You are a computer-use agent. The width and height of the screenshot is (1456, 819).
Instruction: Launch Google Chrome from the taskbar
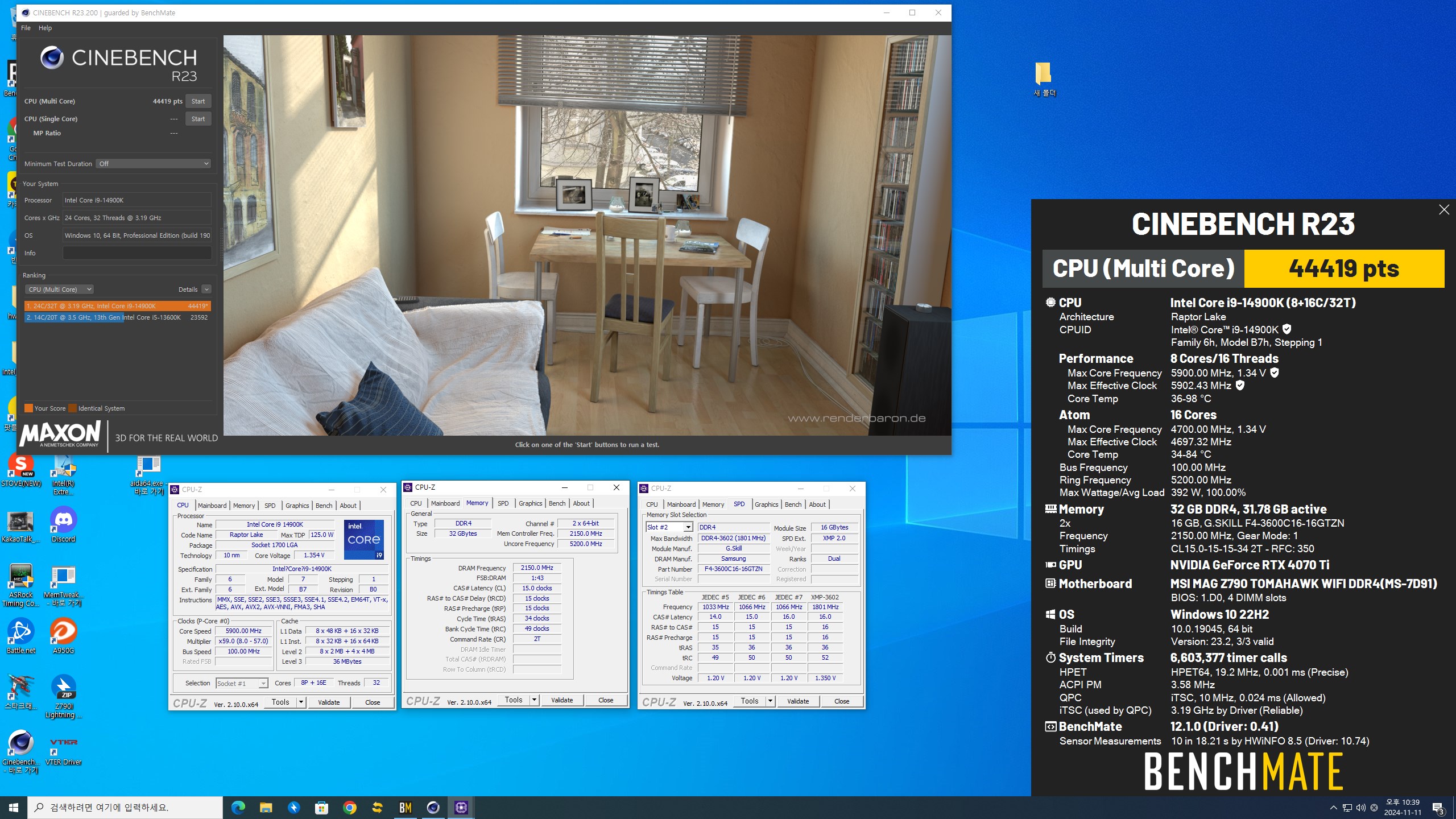(x=350, y=807)
